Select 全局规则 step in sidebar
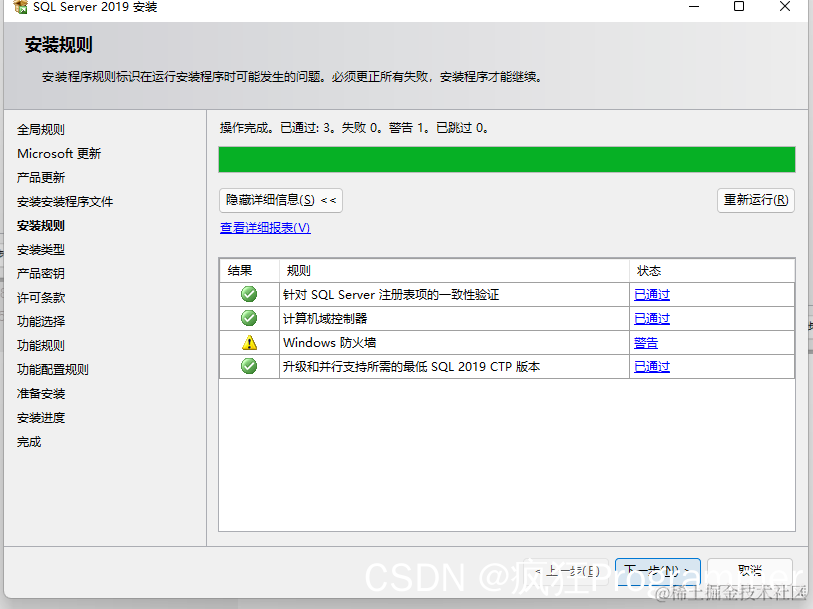813x609 pixels. pos(41,130)
